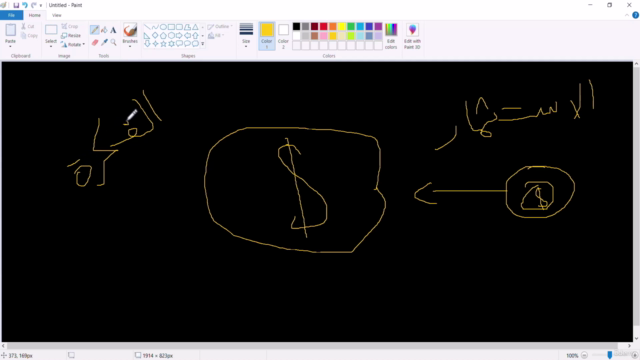The width and height of the screenshot is (640, 360).
Task: Select the Magnifier tool
Action: pyautogui.click(x=113, y=42)
